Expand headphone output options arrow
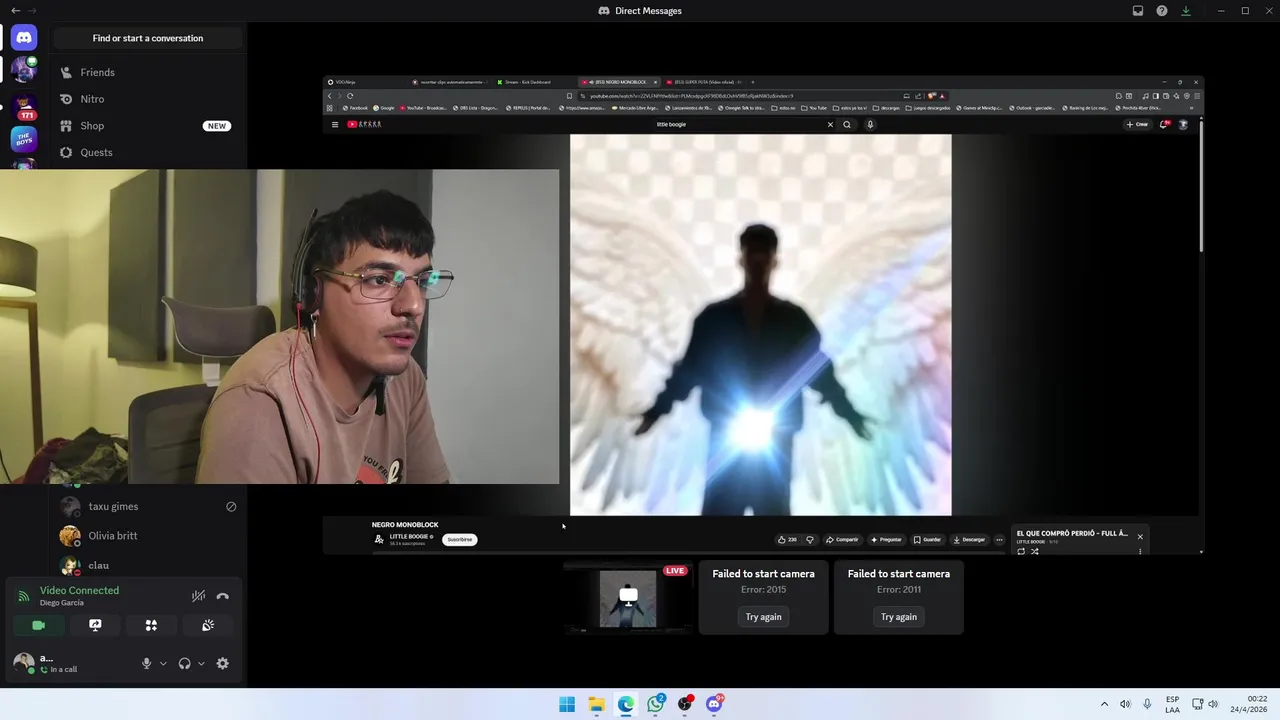 (201, 663)
